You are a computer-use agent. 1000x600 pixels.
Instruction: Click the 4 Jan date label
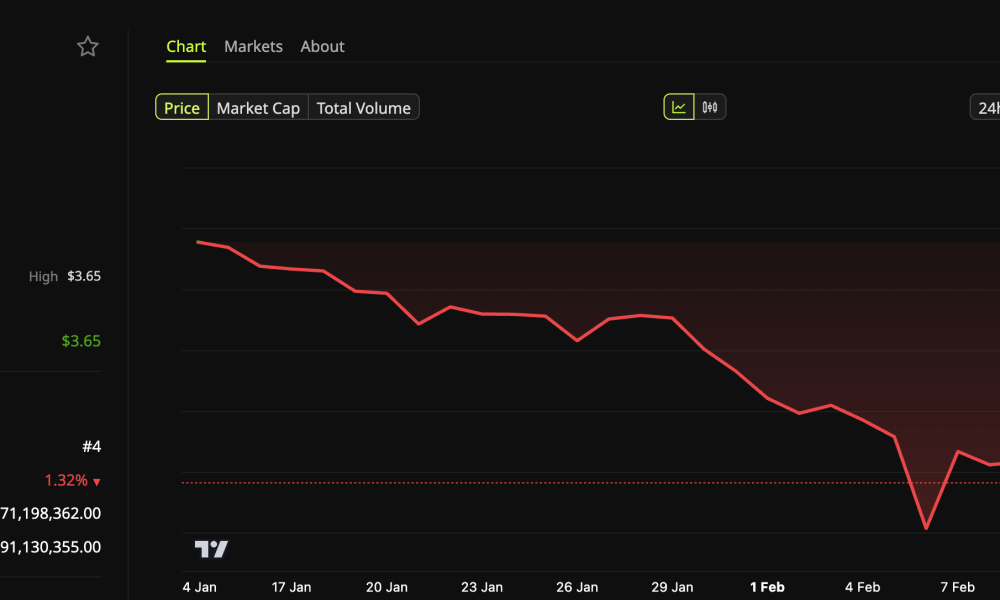[x=199, y=587]
